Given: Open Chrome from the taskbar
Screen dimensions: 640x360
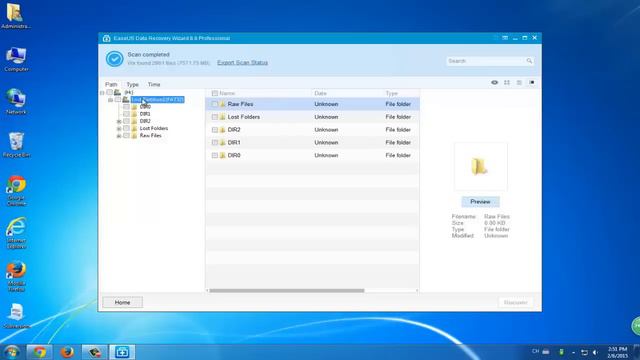Looking at the screenshot, I should pyautogui.click(x=39, y=352).
